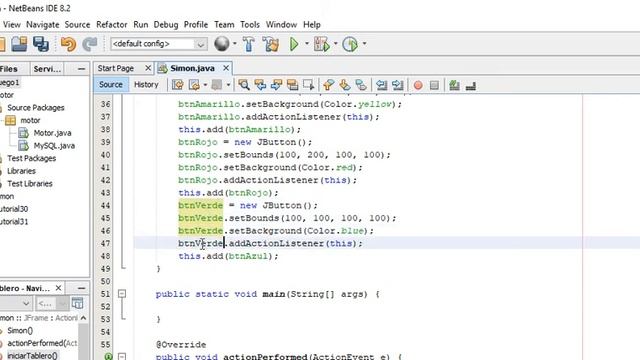This screenshot has width=640, height=360.
Task: Open the dropdown arrow beside Run Project
Action: pos(307,44)
